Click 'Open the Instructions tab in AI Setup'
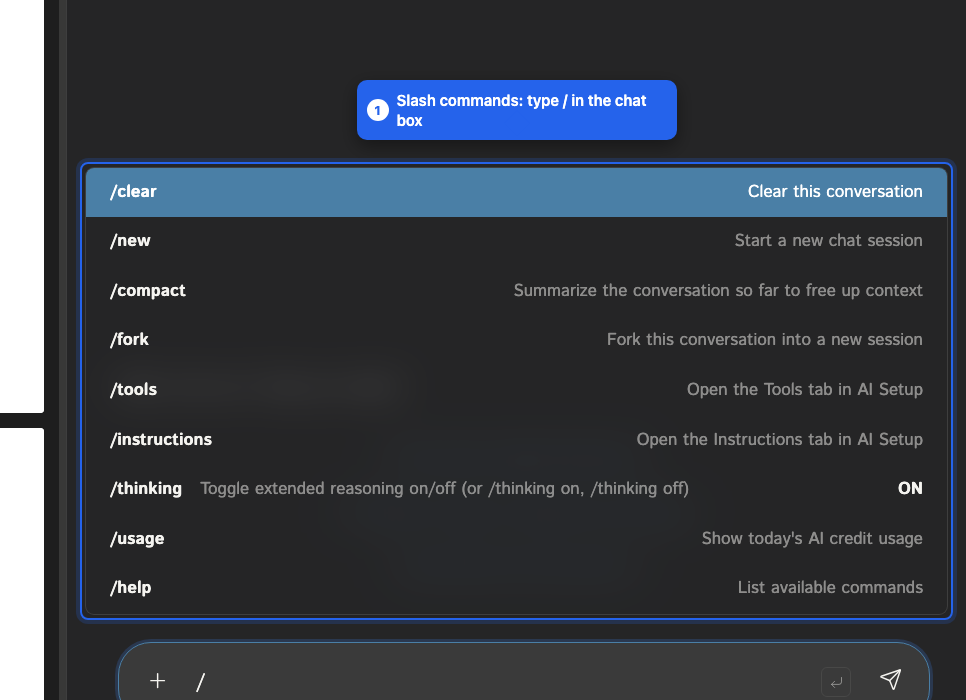966x700 pixels. click(779, 439)
